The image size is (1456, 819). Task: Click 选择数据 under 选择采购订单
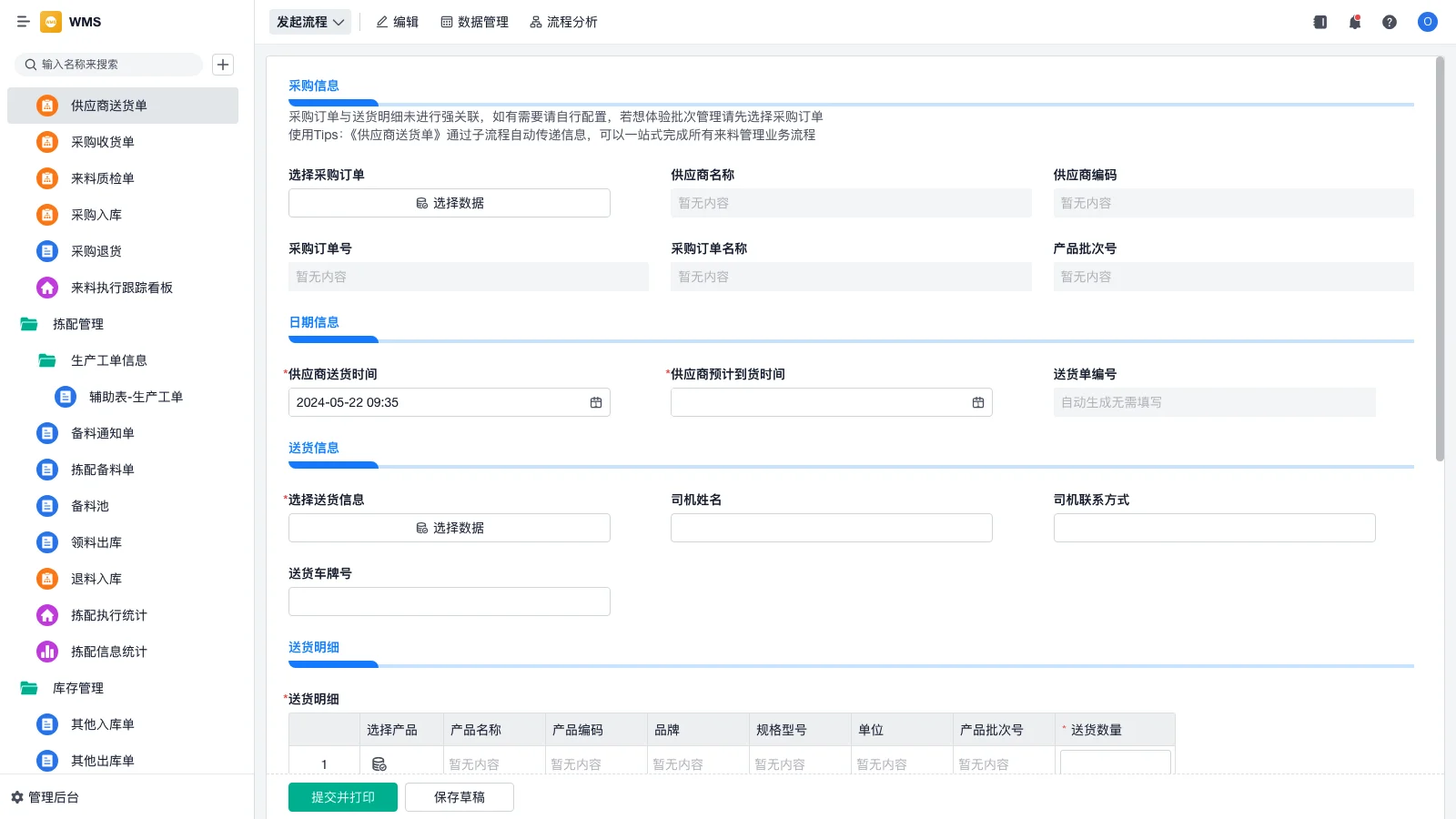tap(450, 203)
